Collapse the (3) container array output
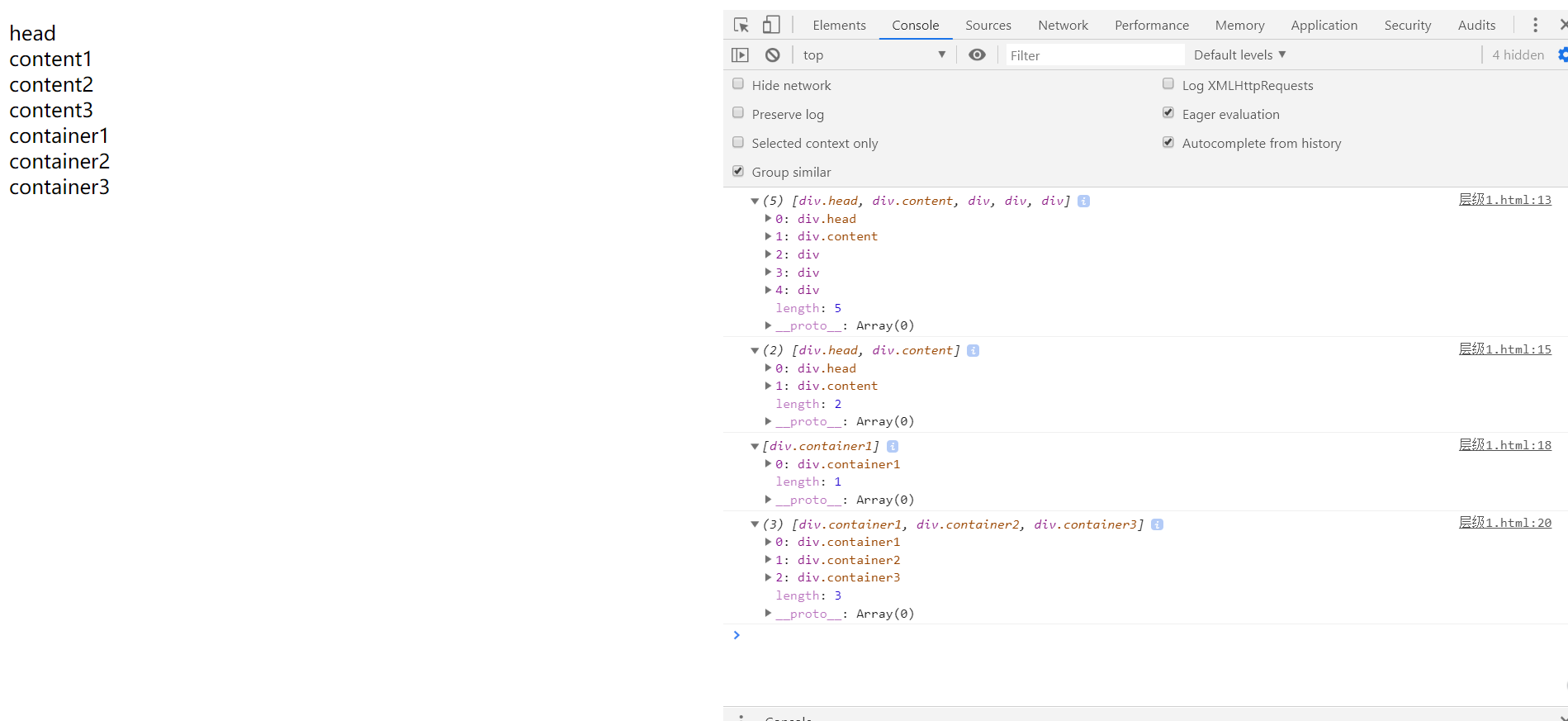This screenshot has height=721, width=1568. 755,524
